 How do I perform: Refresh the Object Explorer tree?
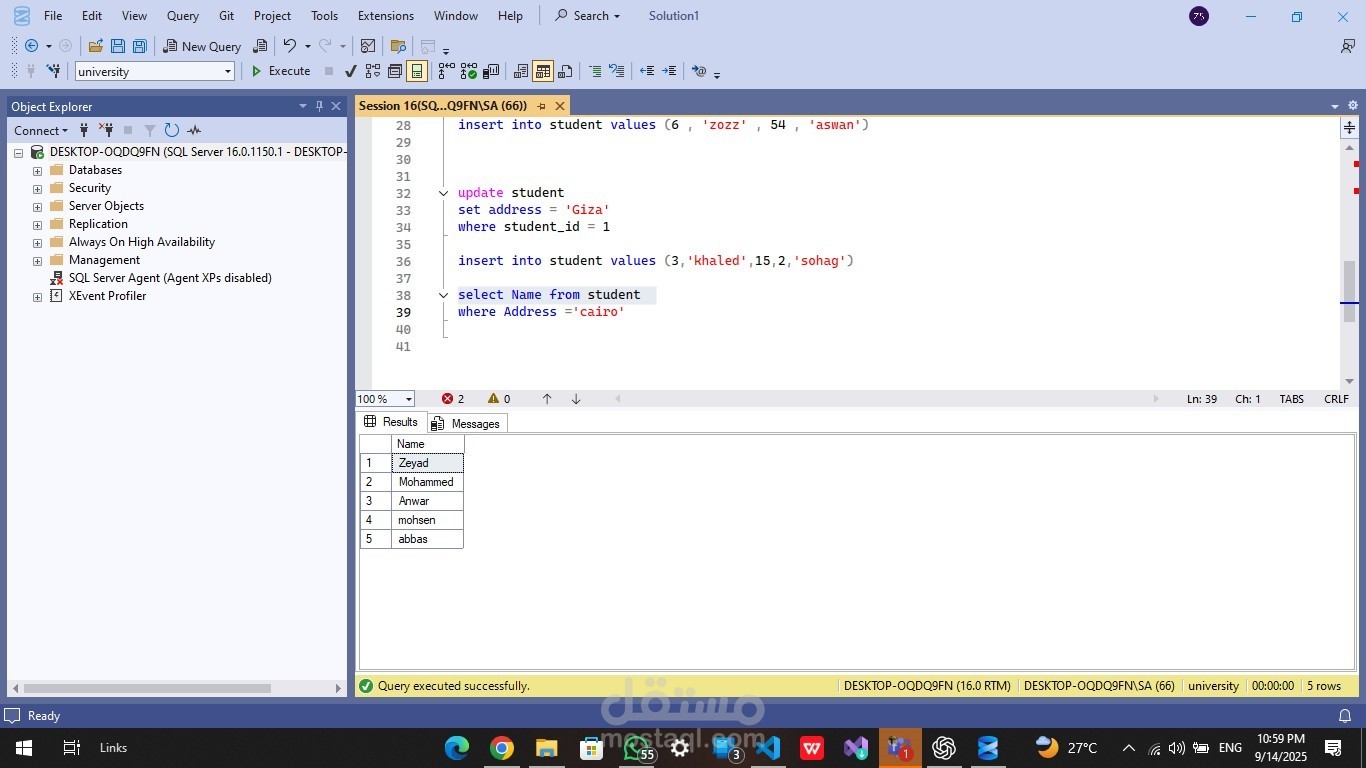point(171,130)
